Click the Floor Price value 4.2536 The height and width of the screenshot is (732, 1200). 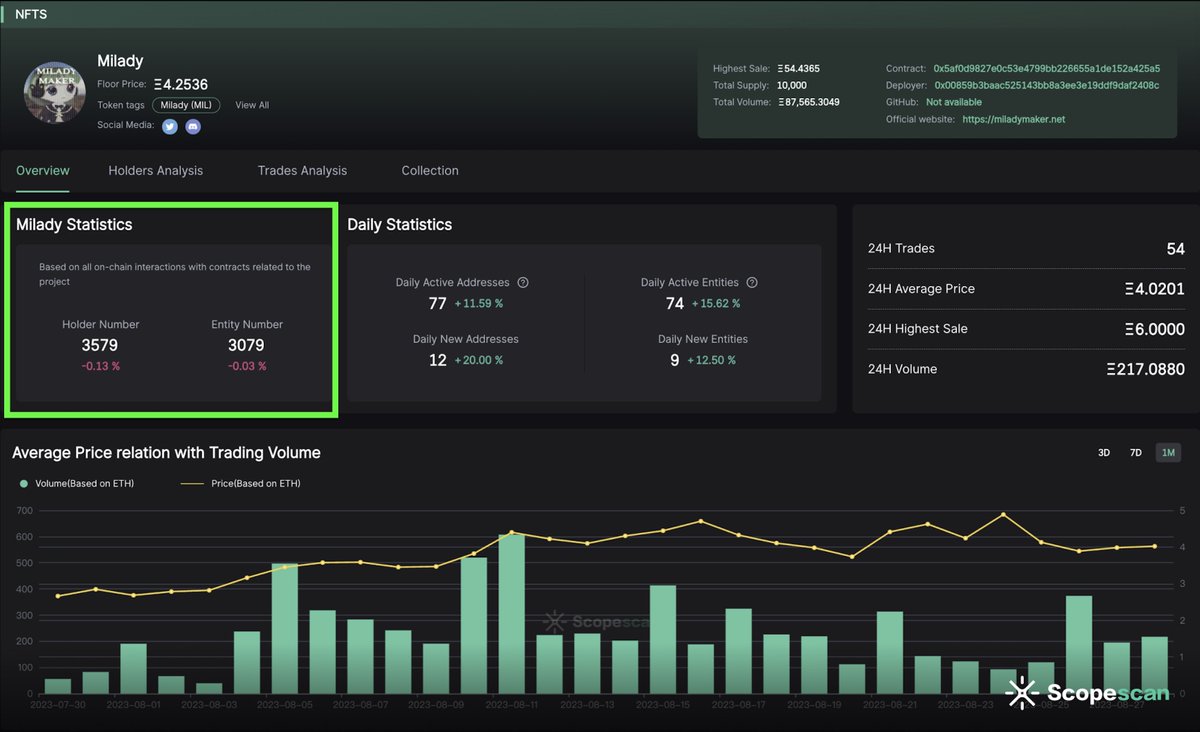(180, 85)
